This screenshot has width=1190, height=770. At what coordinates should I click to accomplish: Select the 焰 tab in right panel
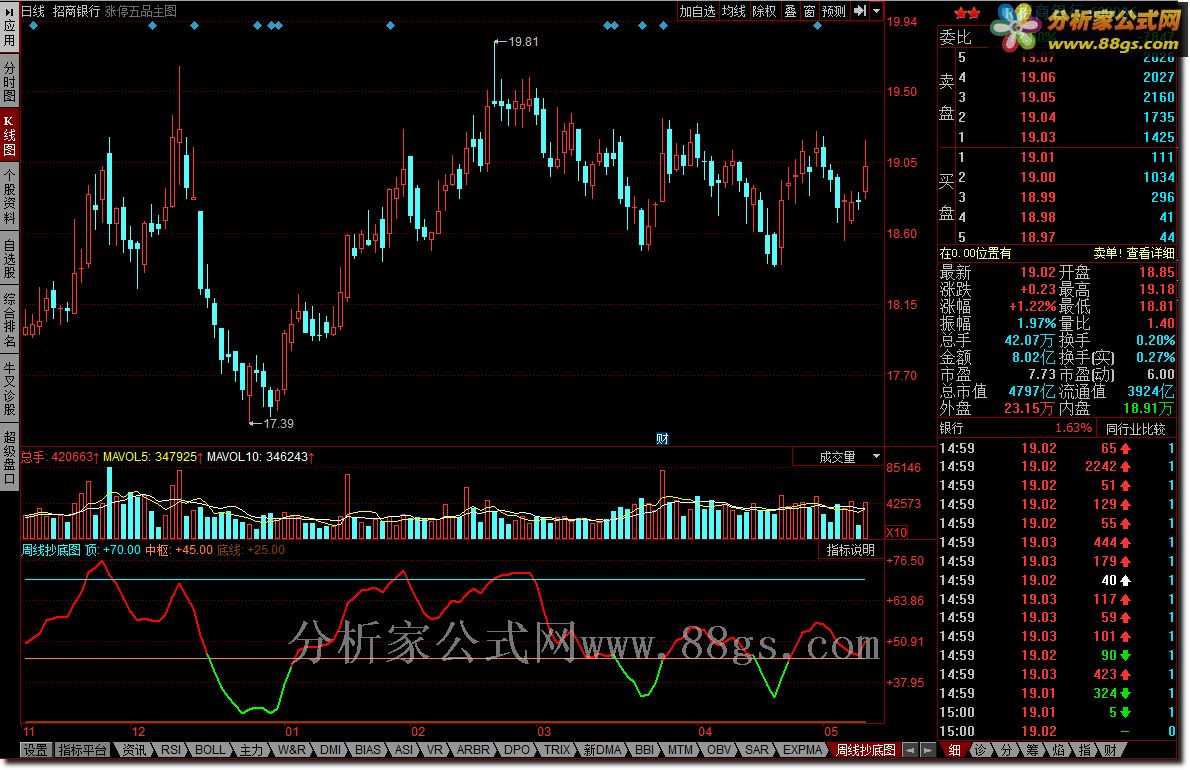coord(1058,750)
